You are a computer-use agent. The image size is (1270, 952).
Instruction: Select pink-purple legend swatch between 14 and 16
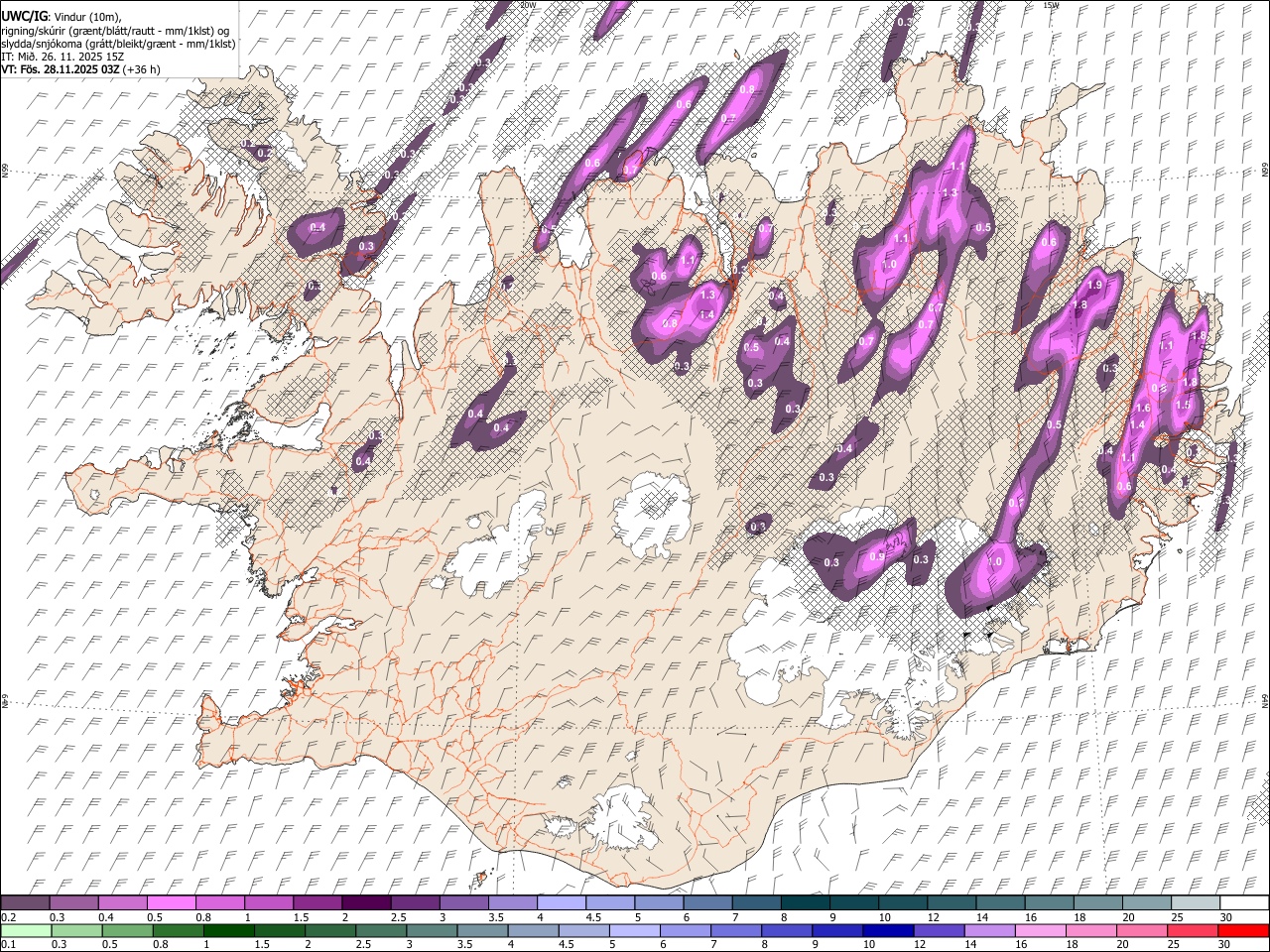[x=999, y=902]
